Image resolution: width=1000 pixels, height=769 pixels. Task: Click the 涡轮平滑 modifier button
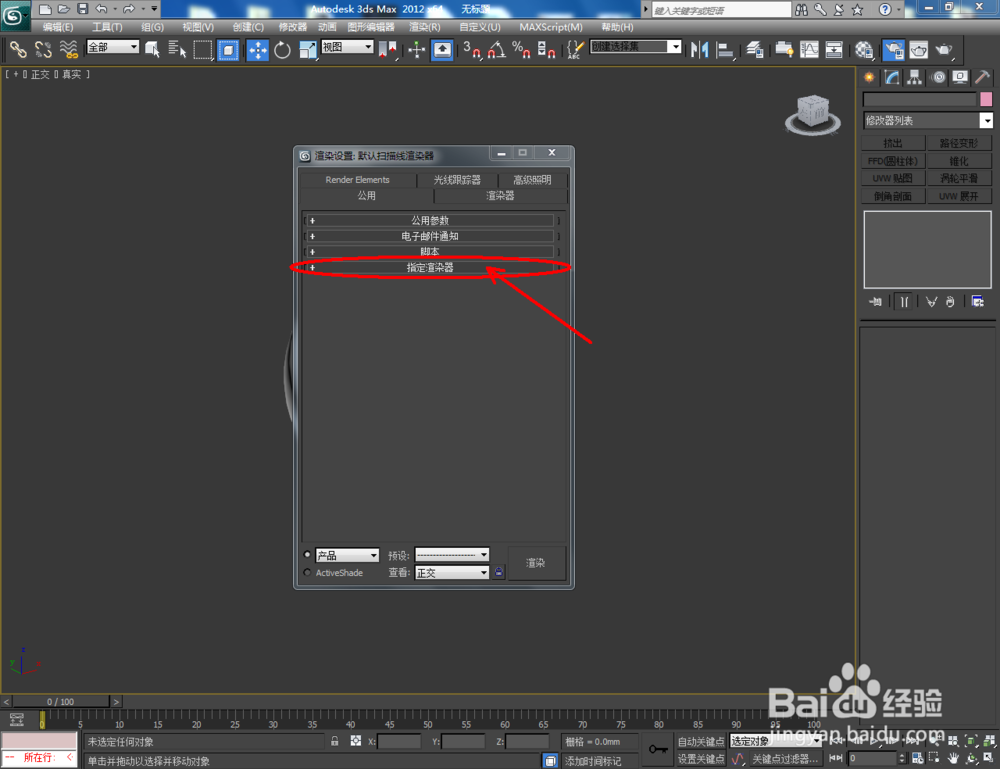[959, 179]
